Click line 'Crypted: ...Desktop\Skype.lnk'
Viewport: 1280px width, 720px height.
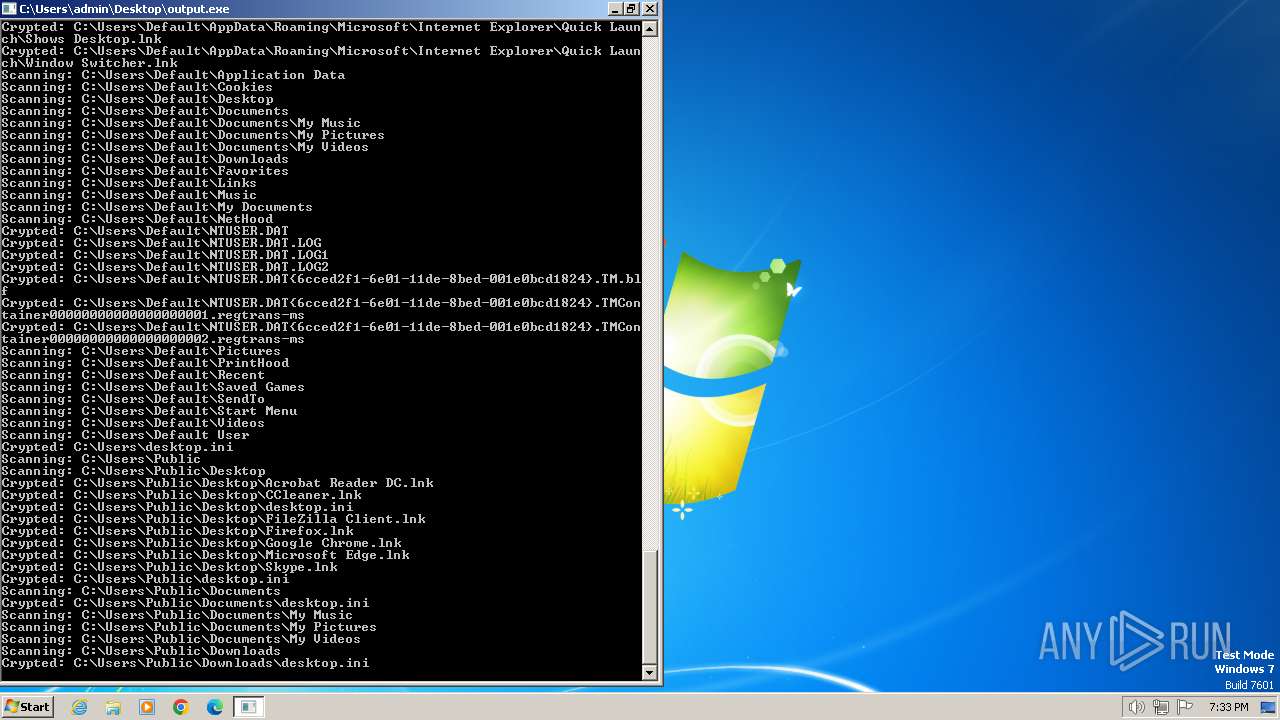pyautogui.click(x=169, y=567)
